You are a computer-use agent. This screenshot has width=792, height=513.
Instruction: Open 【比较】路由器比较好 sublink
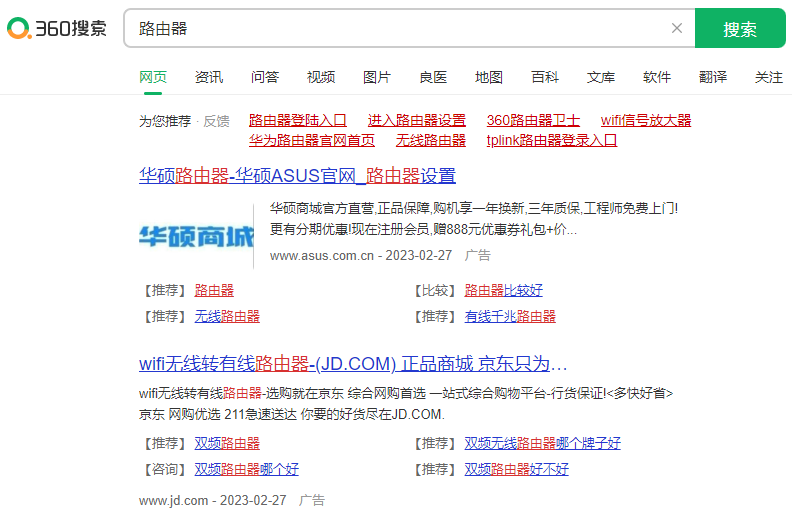tap(504, 290)
